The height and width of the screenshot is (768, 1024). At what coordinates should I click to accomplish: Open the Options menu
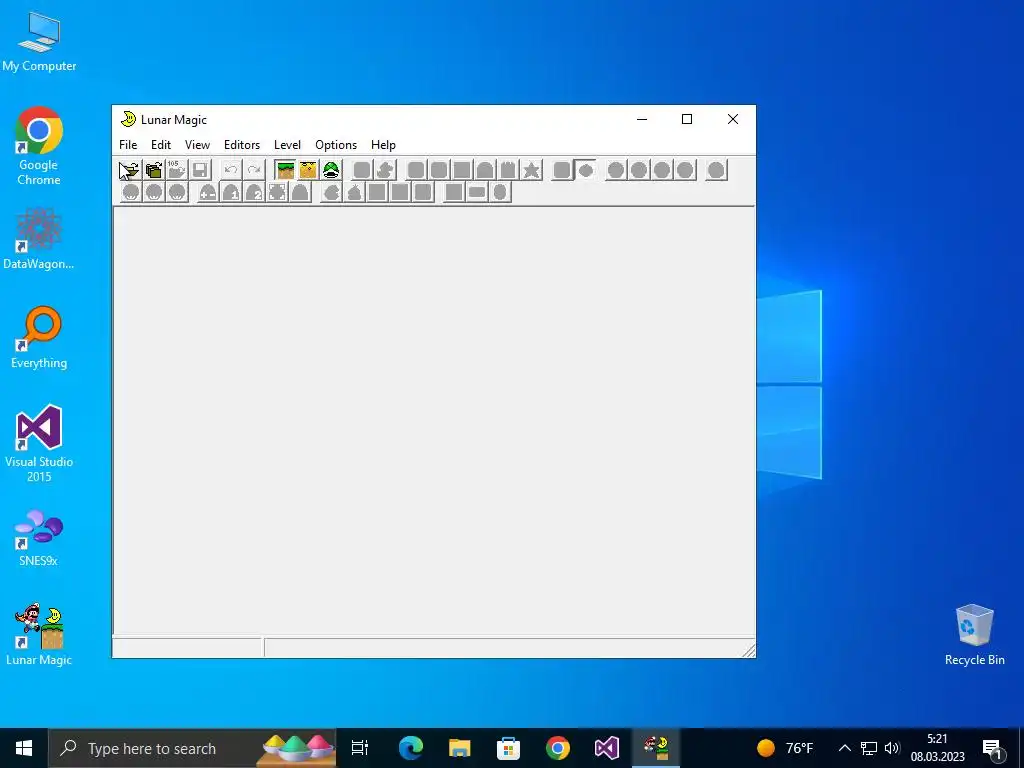(336, 145)
